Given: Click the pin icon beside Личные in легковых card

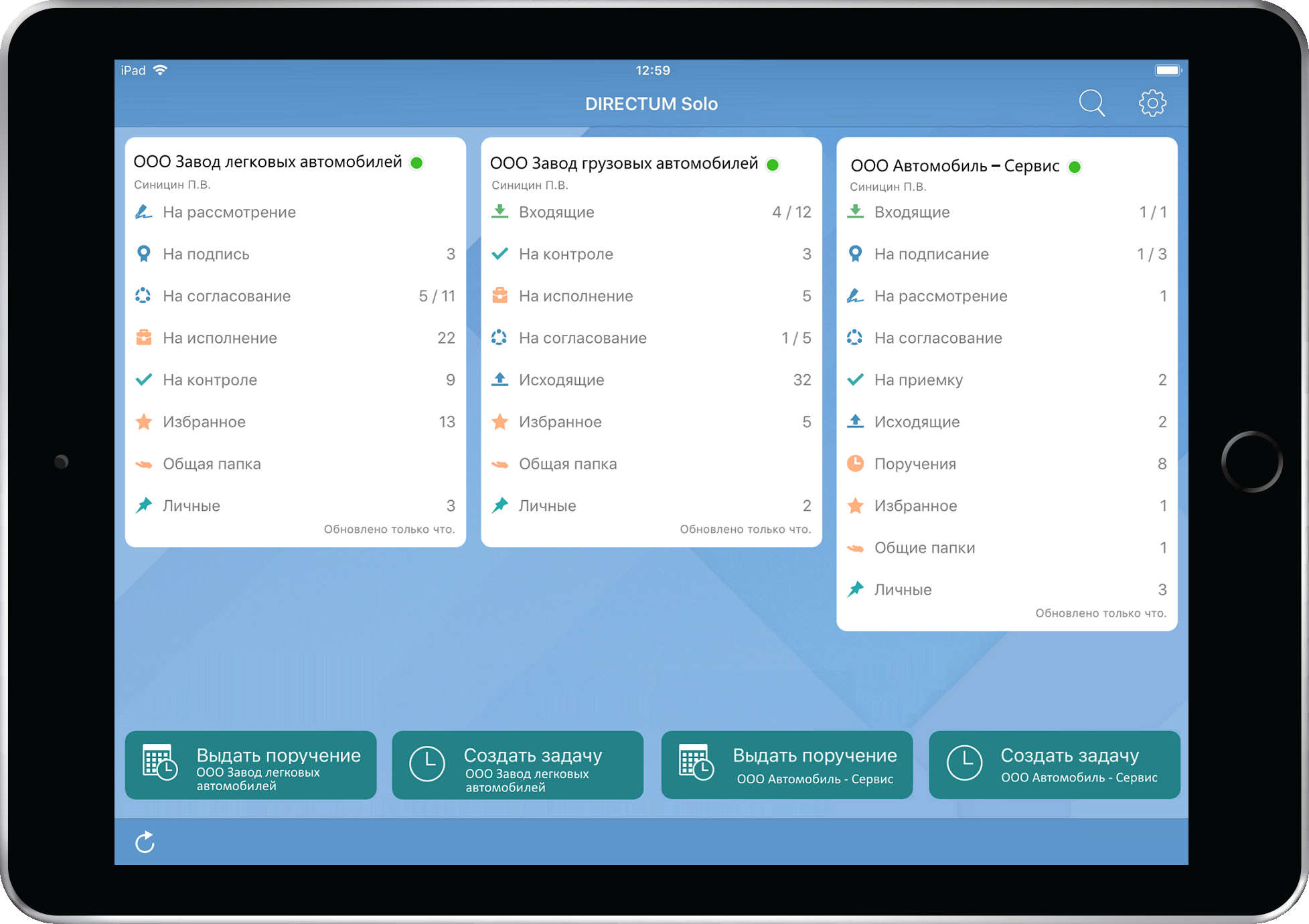Looking at the screenshot, I should tap(143, 506).
